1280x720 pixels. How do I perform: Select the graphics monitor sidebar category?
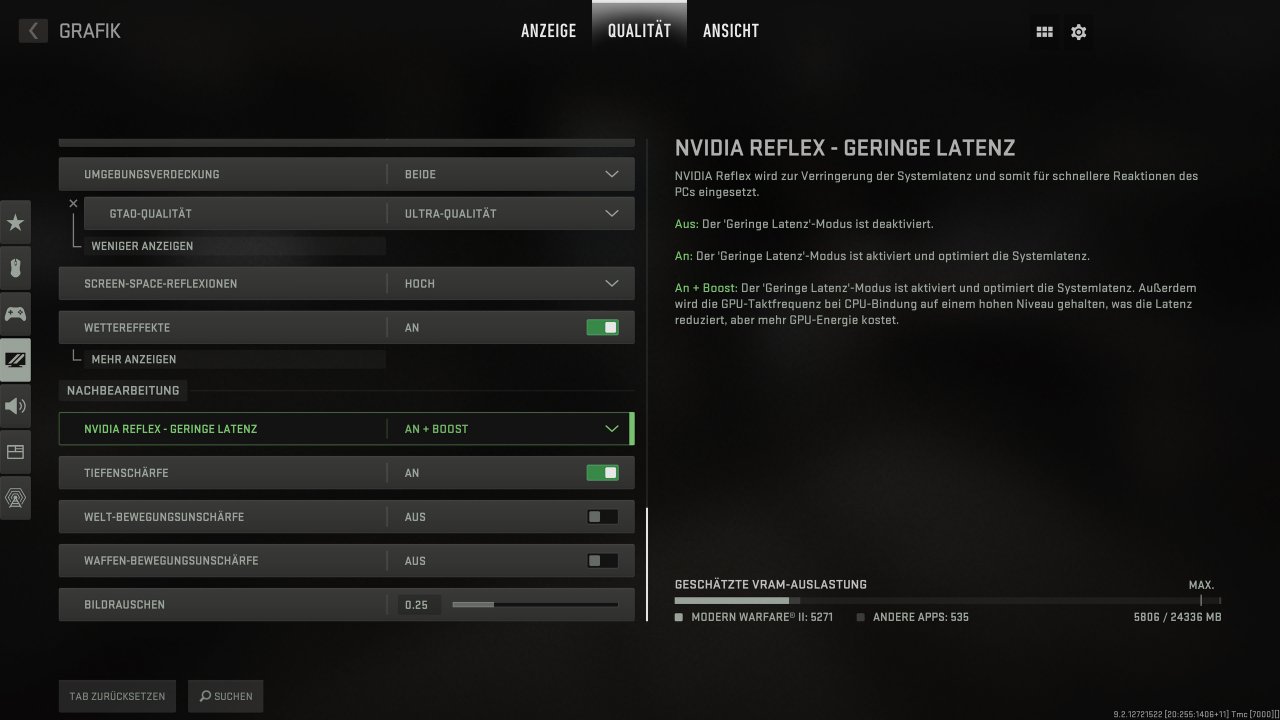tap(15, 360)
